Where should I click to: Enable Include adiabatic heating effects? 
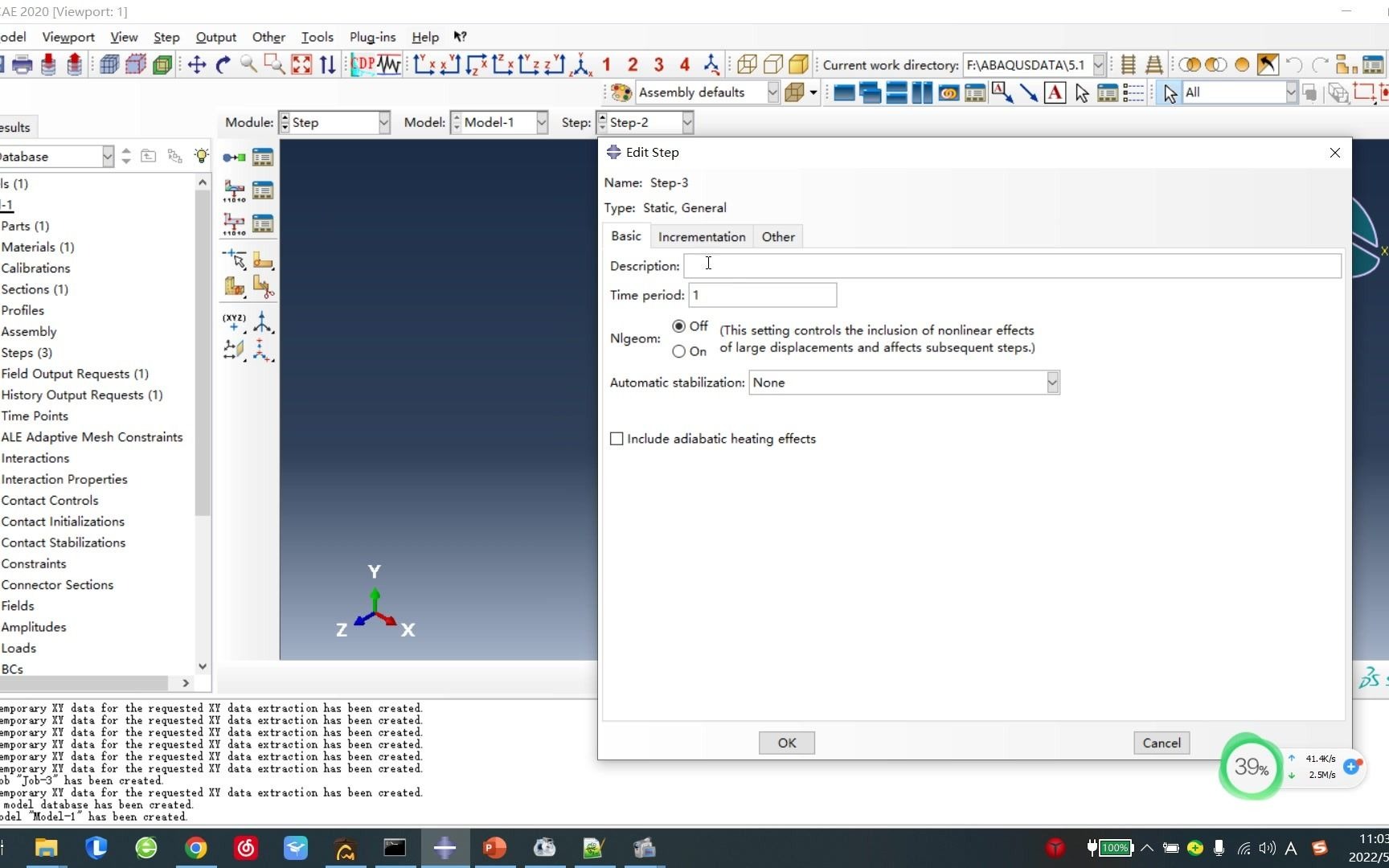(x=617, y=439)
